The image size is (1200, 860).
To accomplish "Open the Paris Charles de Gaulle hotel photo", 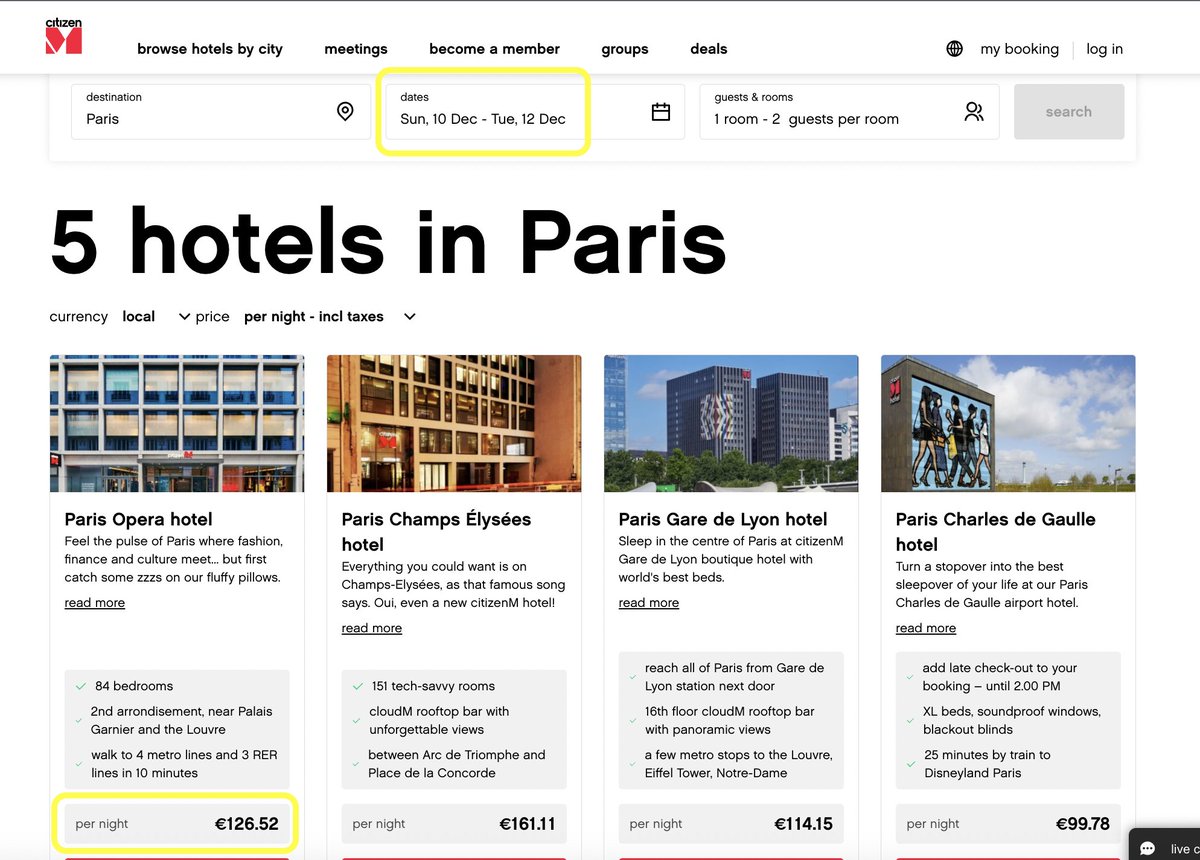I will click(1008, 424).
